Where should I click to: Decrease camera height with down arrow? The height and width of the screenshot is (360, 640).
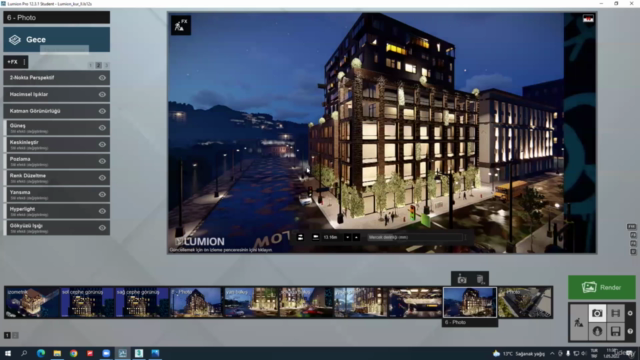pos(347,237)
